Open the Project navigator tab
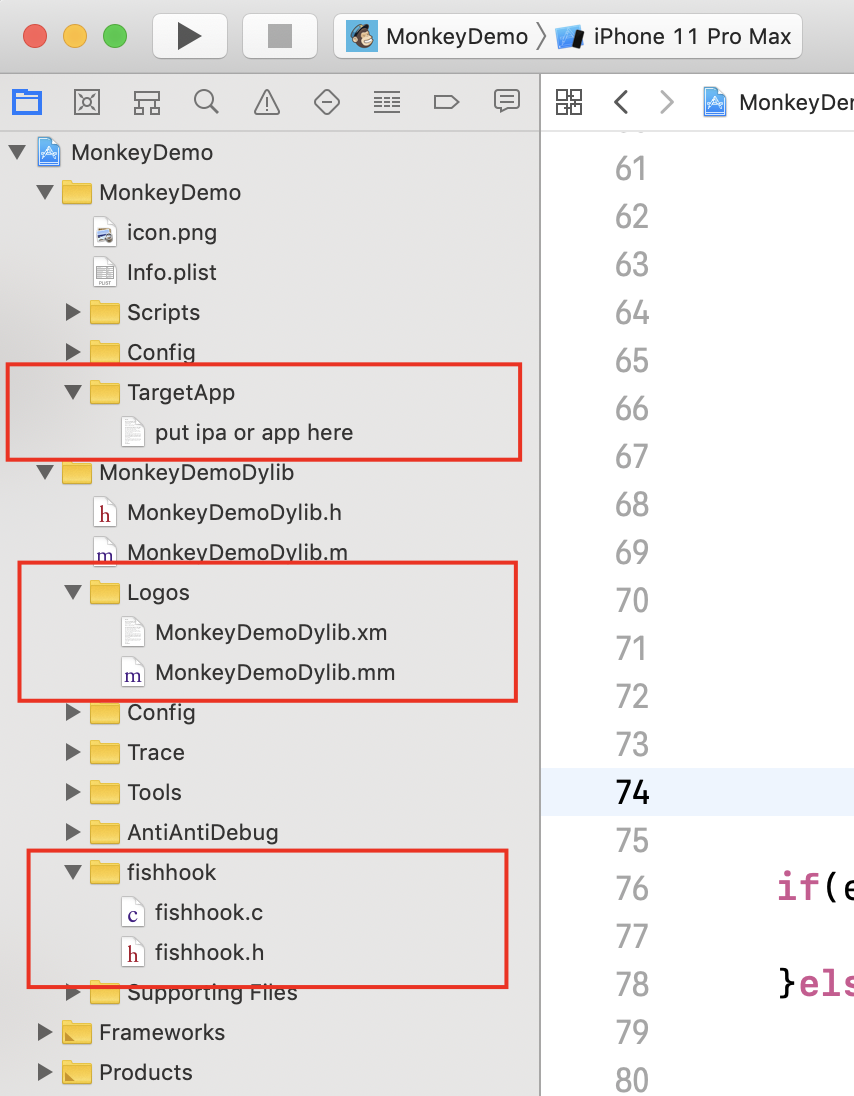The height and width of the screenshot is (1096, 854). pos(27,102)
